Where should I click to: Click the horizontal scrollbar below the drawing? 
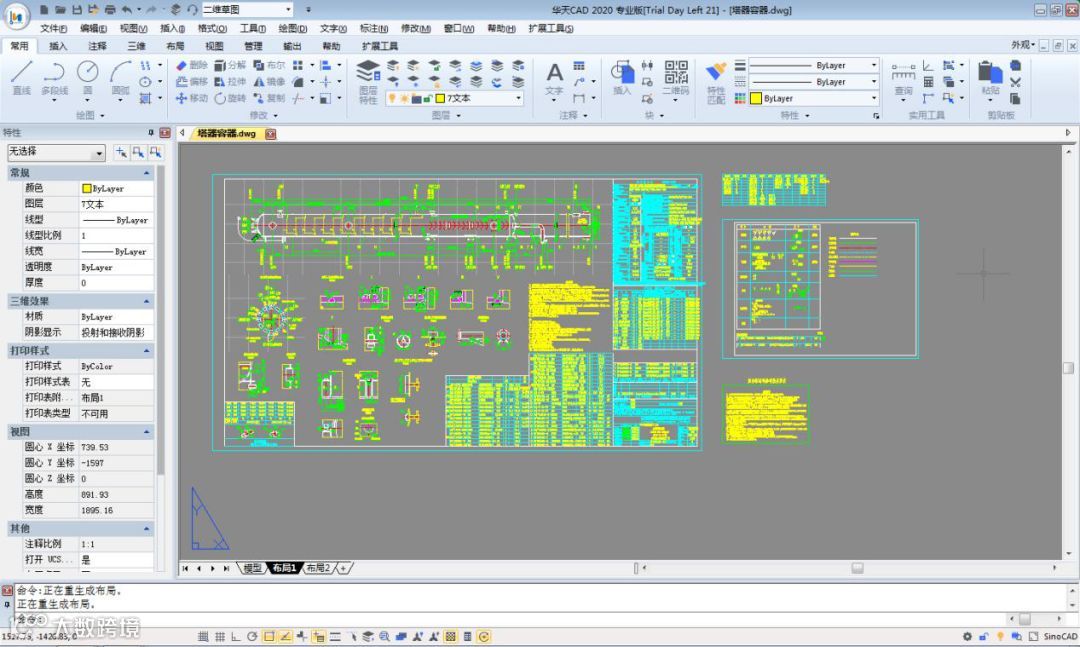[849, 568]
